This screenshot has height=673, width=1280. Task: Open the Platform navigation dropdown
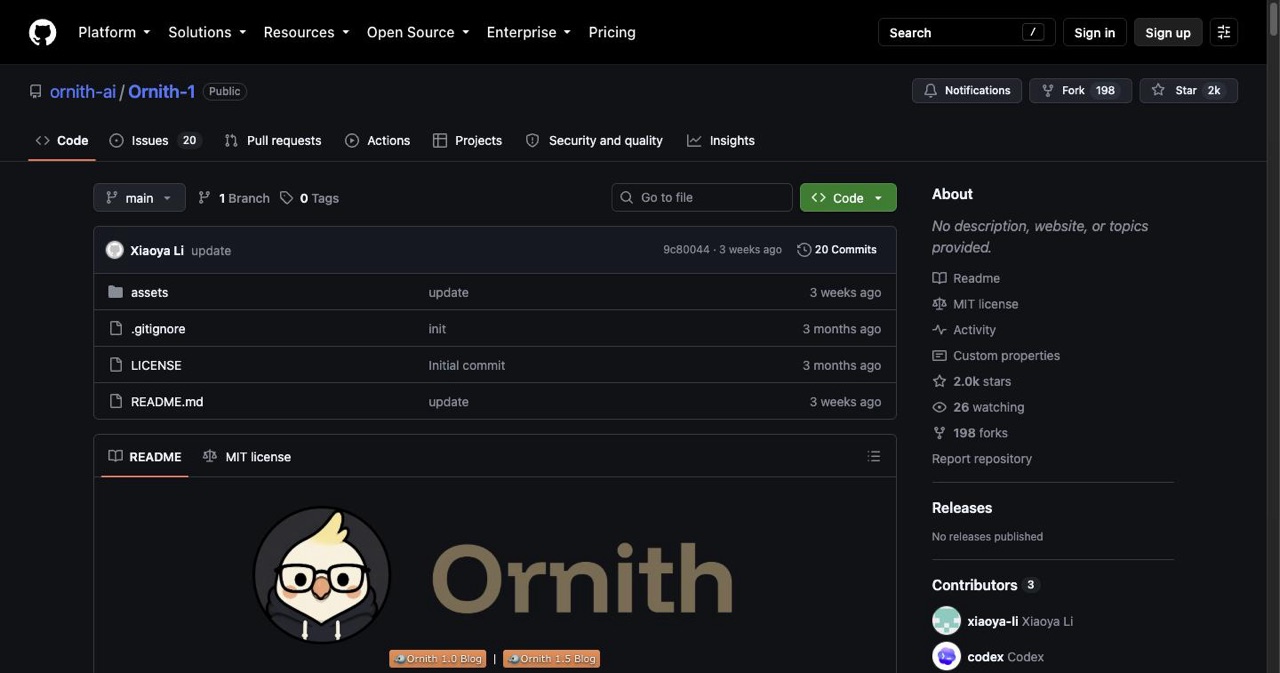pos(114,32)
